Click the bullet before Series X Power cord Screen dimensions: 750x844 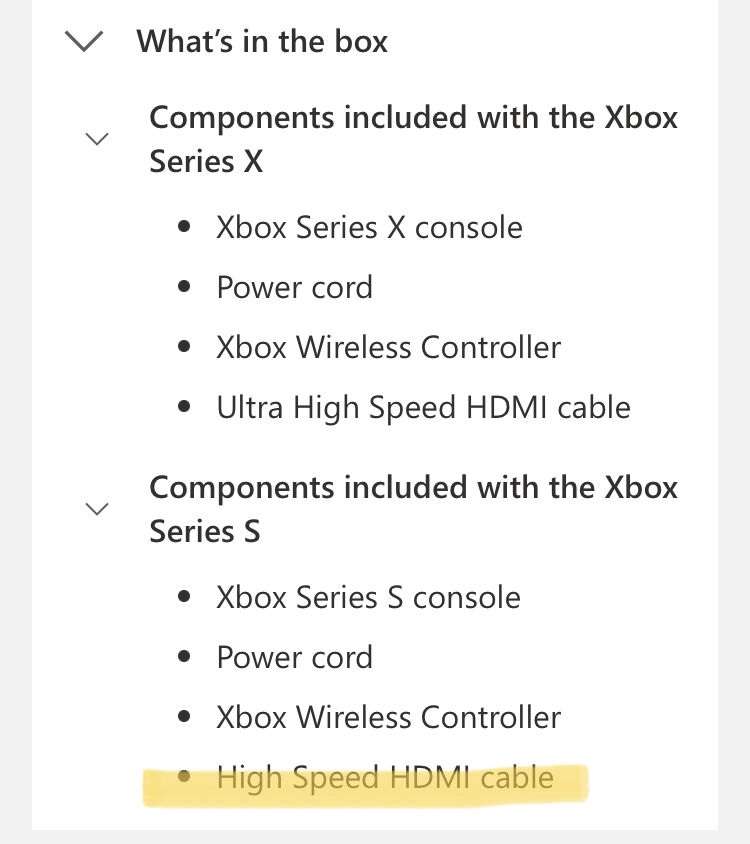pyautogui.click(x=184, y=286)
